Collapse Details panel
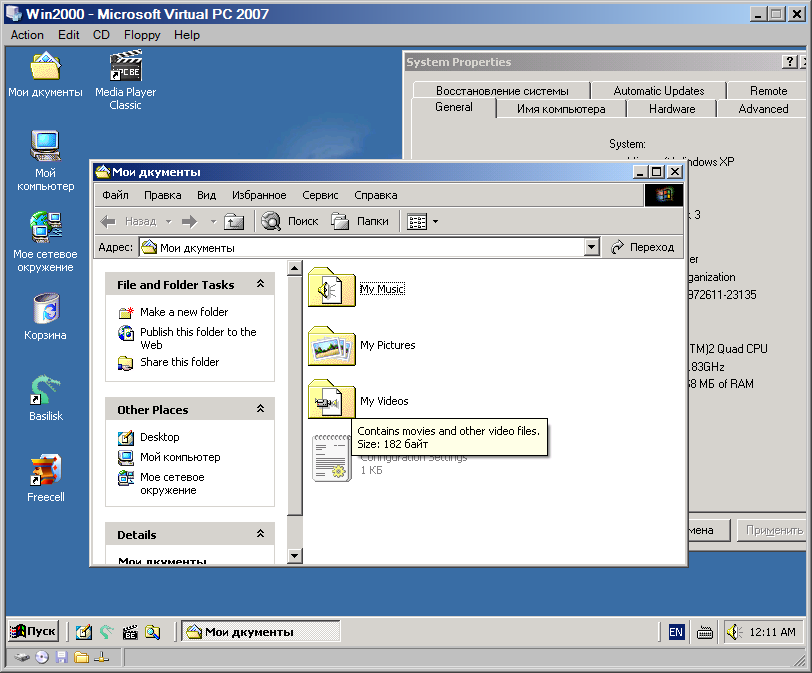 click(x=260, y=534)
